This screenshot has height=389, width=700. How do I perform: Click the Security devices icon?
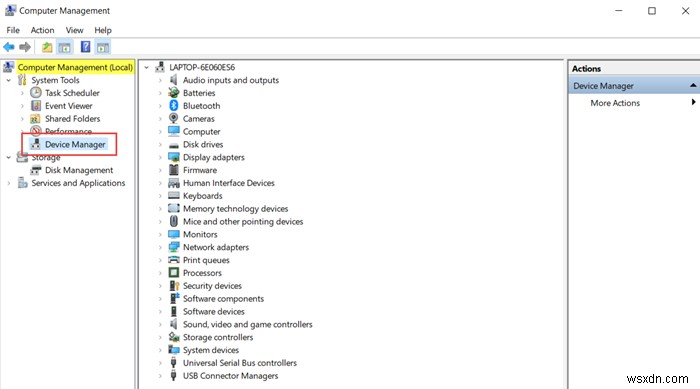(x=174, y=286)
